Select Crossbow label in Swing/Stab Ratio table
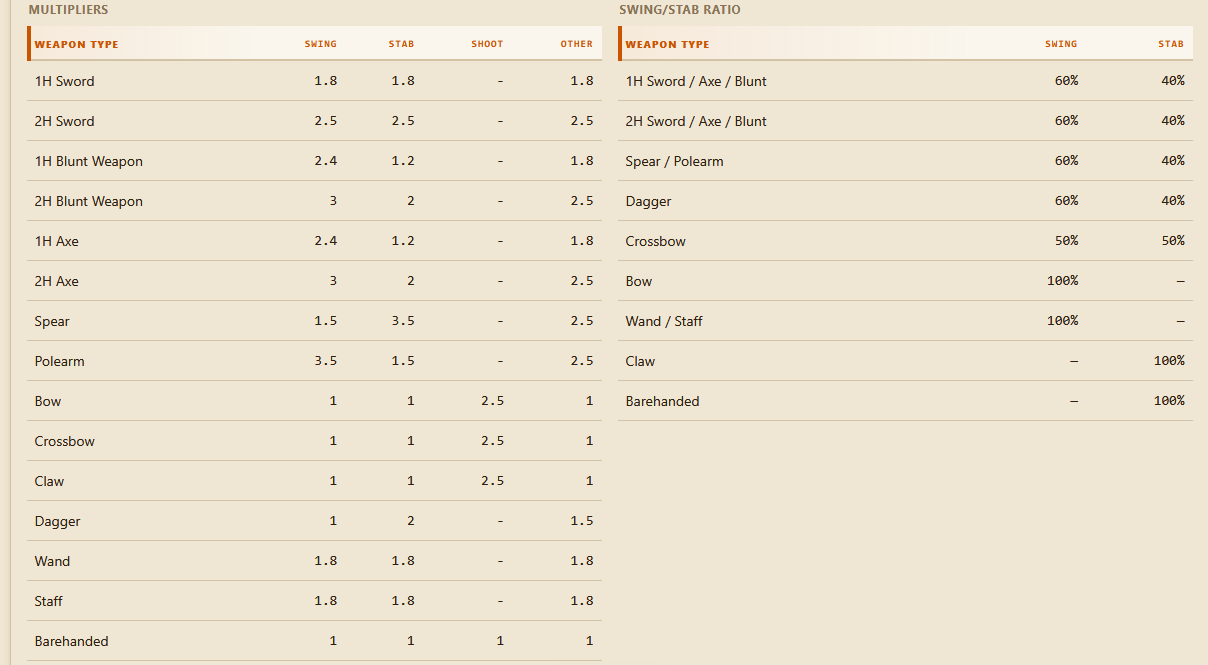1208x665 pixels. click(x=655, y=241)
